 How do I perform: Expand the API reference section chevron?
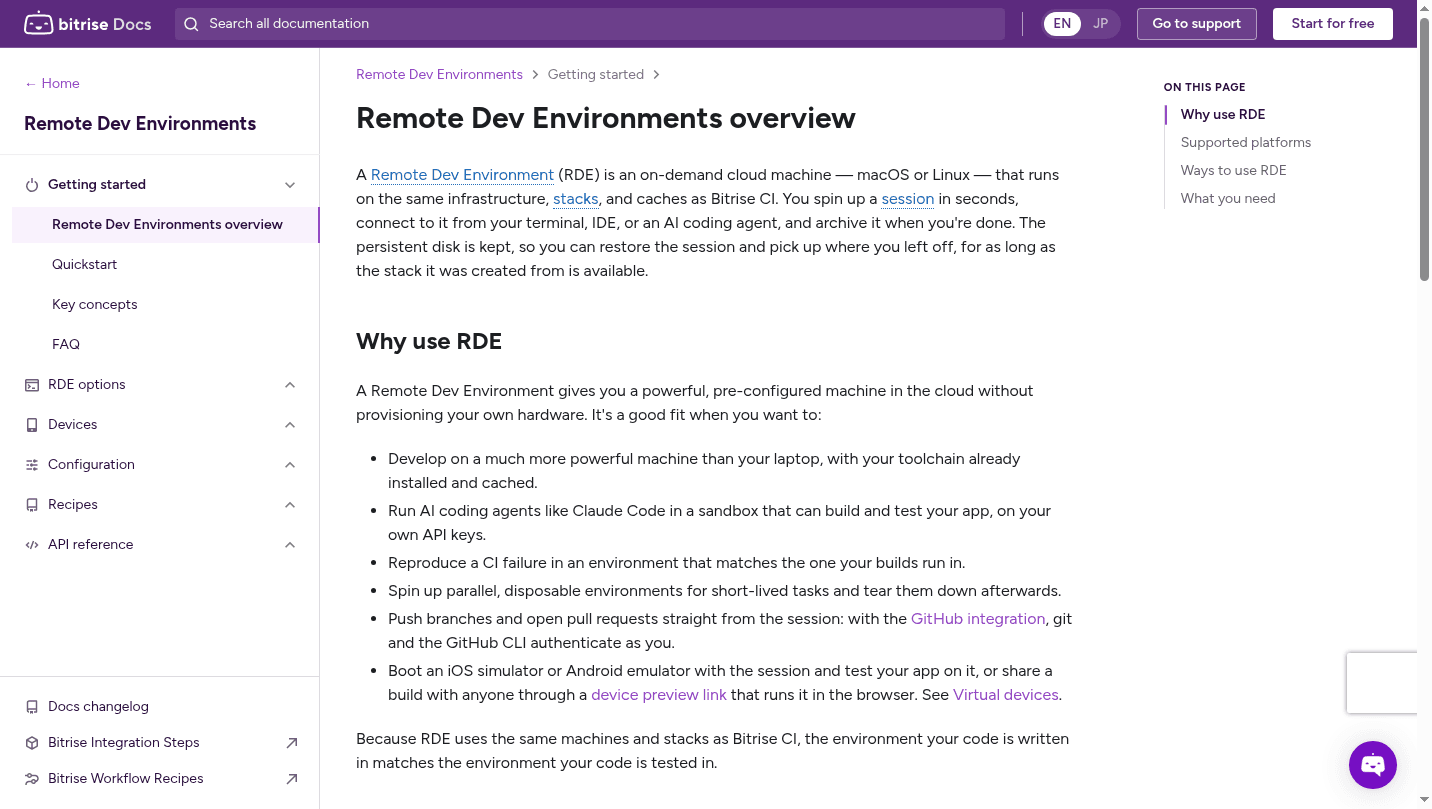[290, 545]
